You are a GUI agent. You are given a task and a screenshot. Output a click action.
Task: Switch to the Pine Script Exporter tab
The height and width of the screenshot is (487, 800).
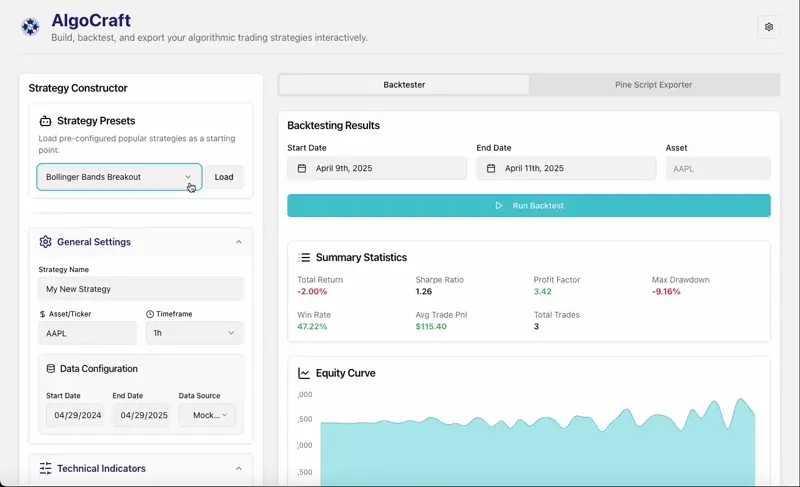(653, 85)
